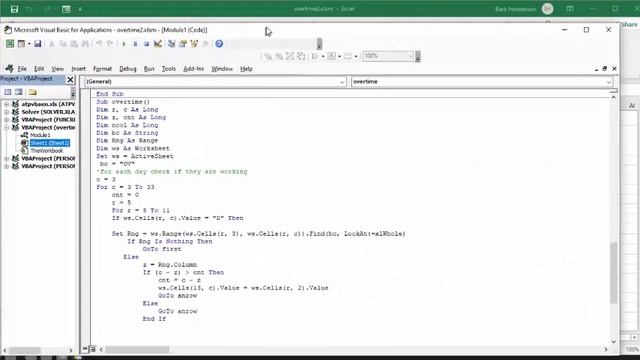The width and height of the screenshot is (640, 360).
Task: Click the VBA icon left of File menu
Action: click(x=9, y=69)
